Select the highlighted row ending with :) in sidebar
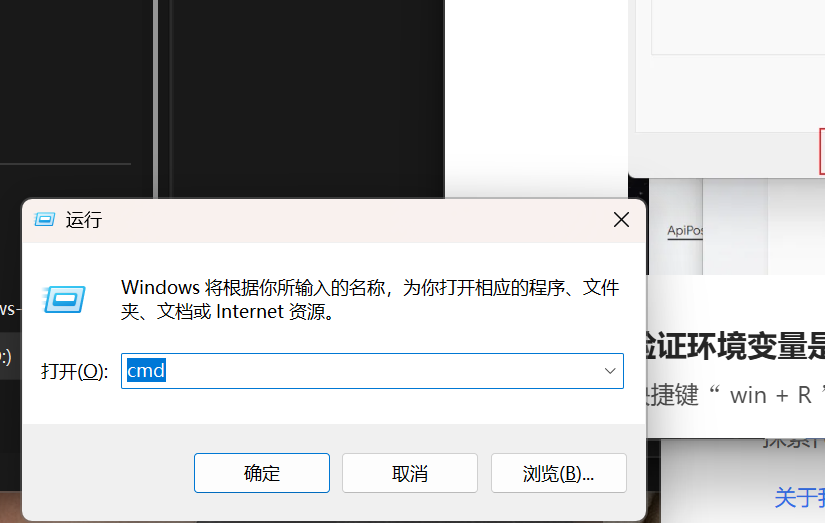 10,357
